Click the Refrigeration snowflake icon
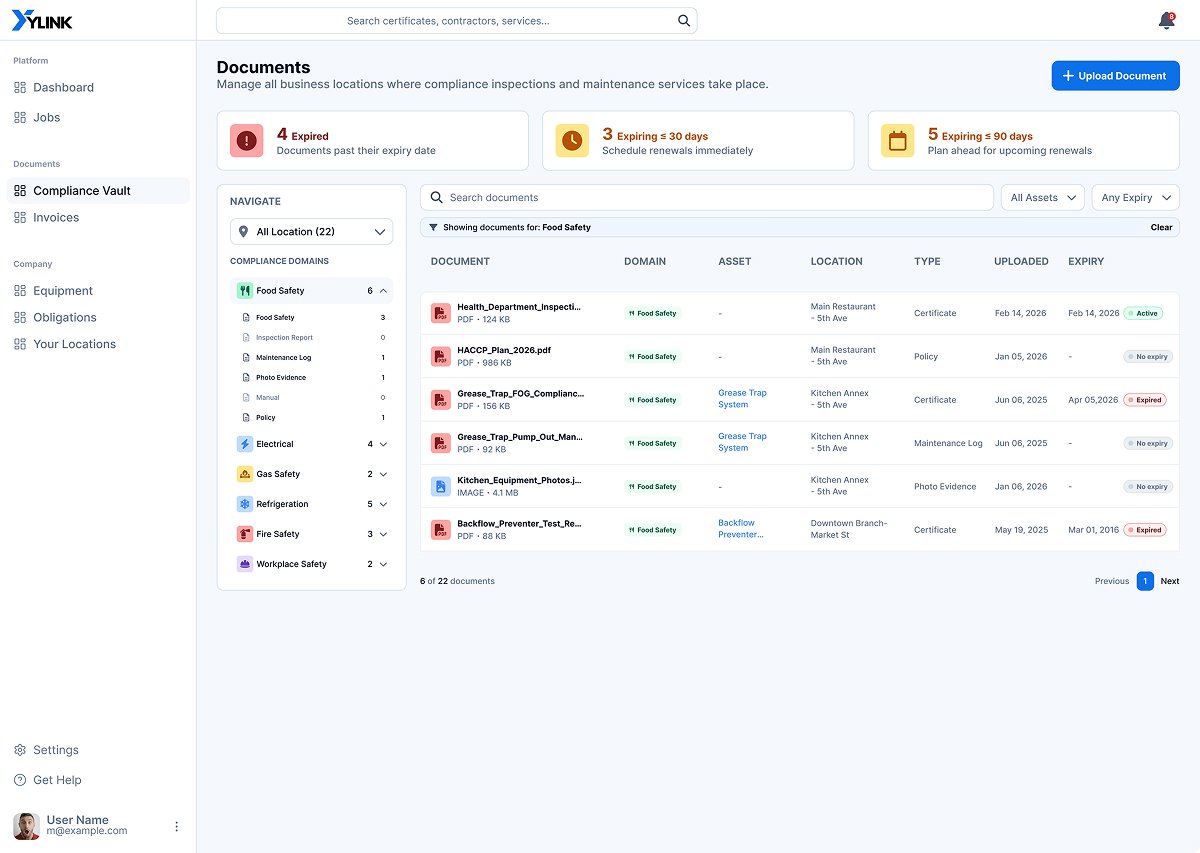 tap(245, 504)
